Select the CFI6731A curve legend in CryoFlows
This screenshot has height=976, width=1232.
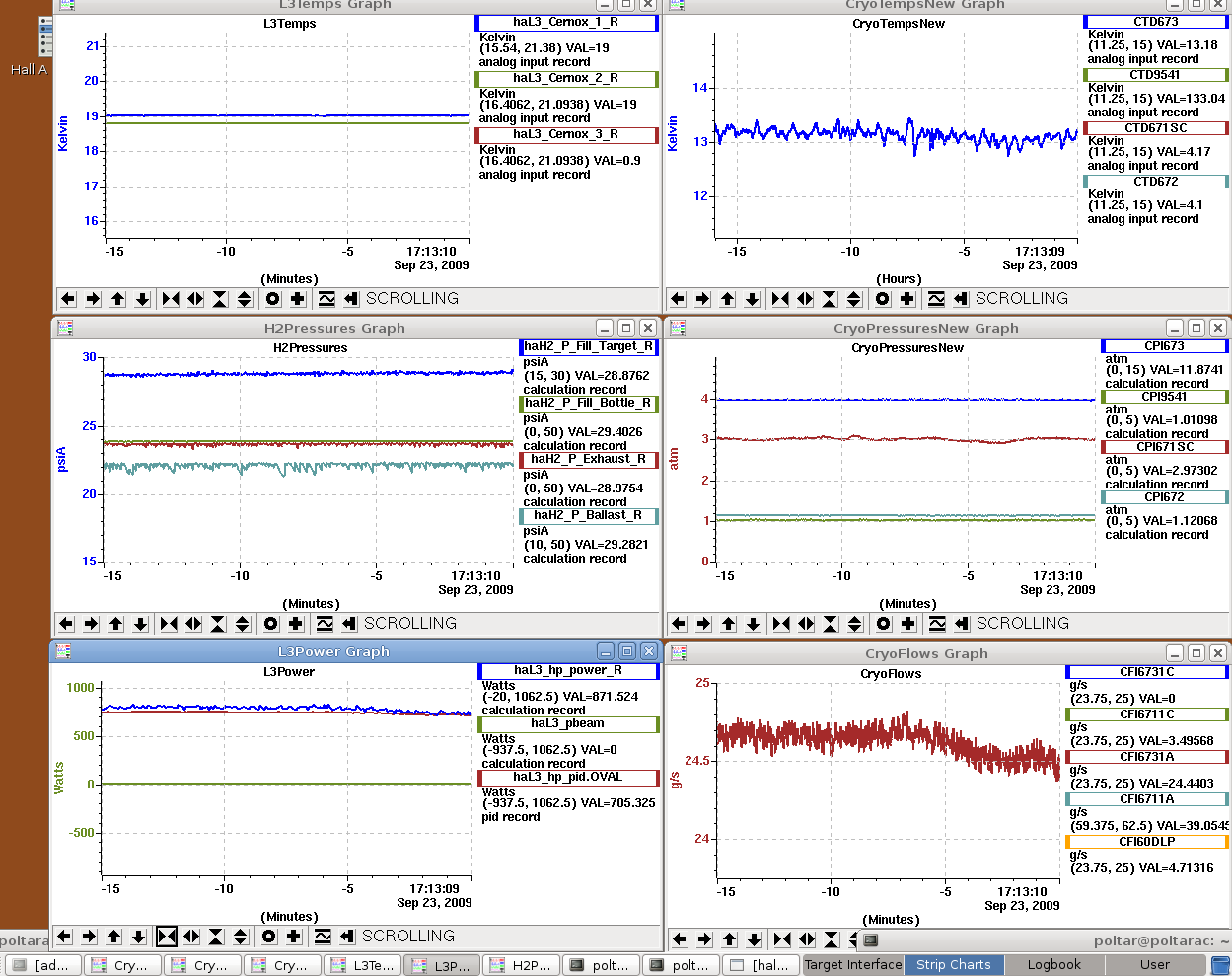(x=1147, y=757)
